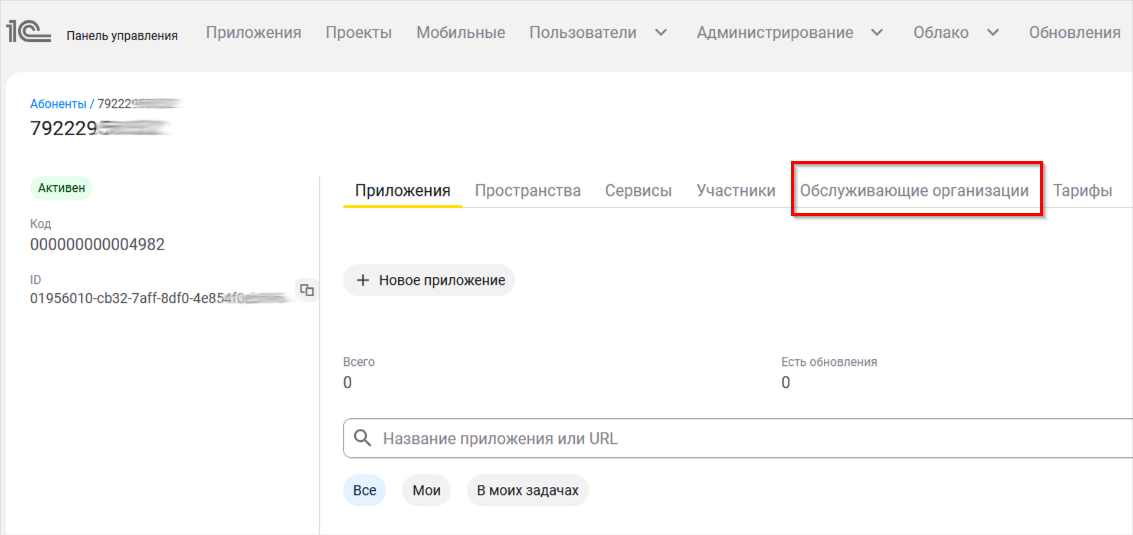Go to Абоненты breadcrumb link
The width and height of the screenshot is (1133, 535).
(59, 103)
